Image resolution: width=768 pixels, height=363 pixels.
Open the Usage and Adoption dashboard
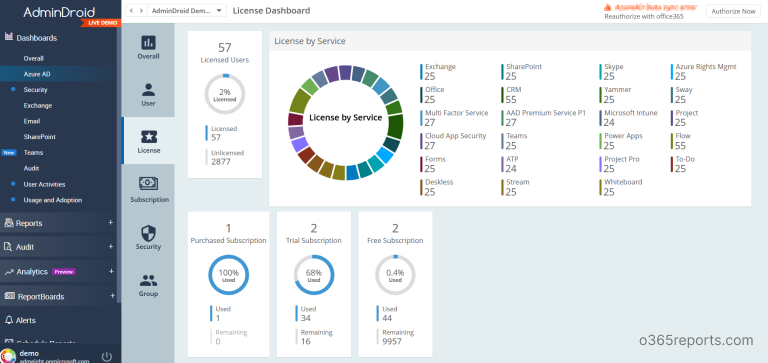coord(53,200)
